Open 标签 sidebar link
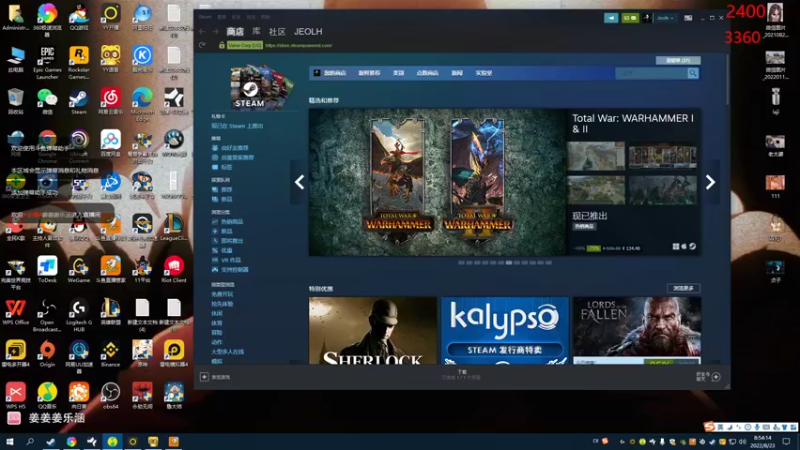Screen dimensions: 800x450 (x=227, y=167)
